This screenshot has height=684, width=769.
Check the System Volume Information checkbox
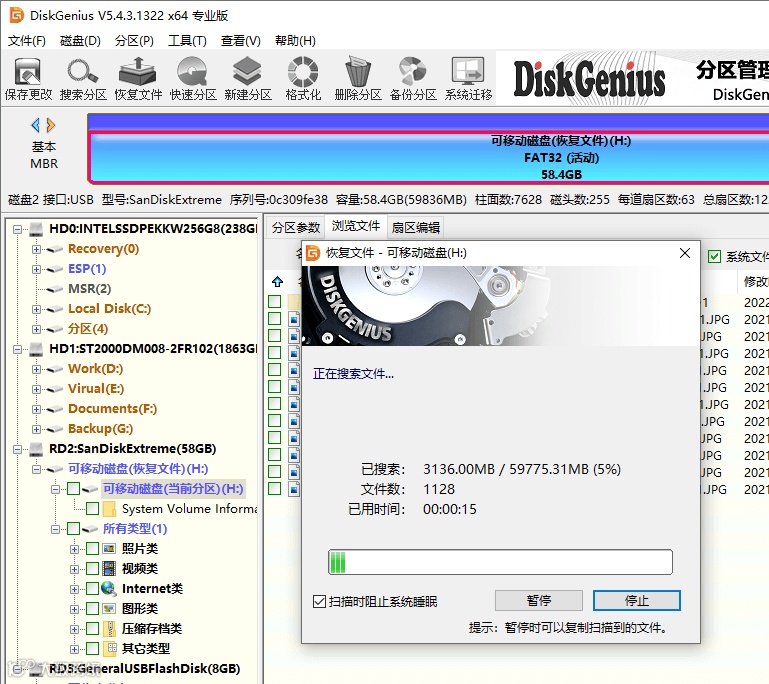click(93, 509)
